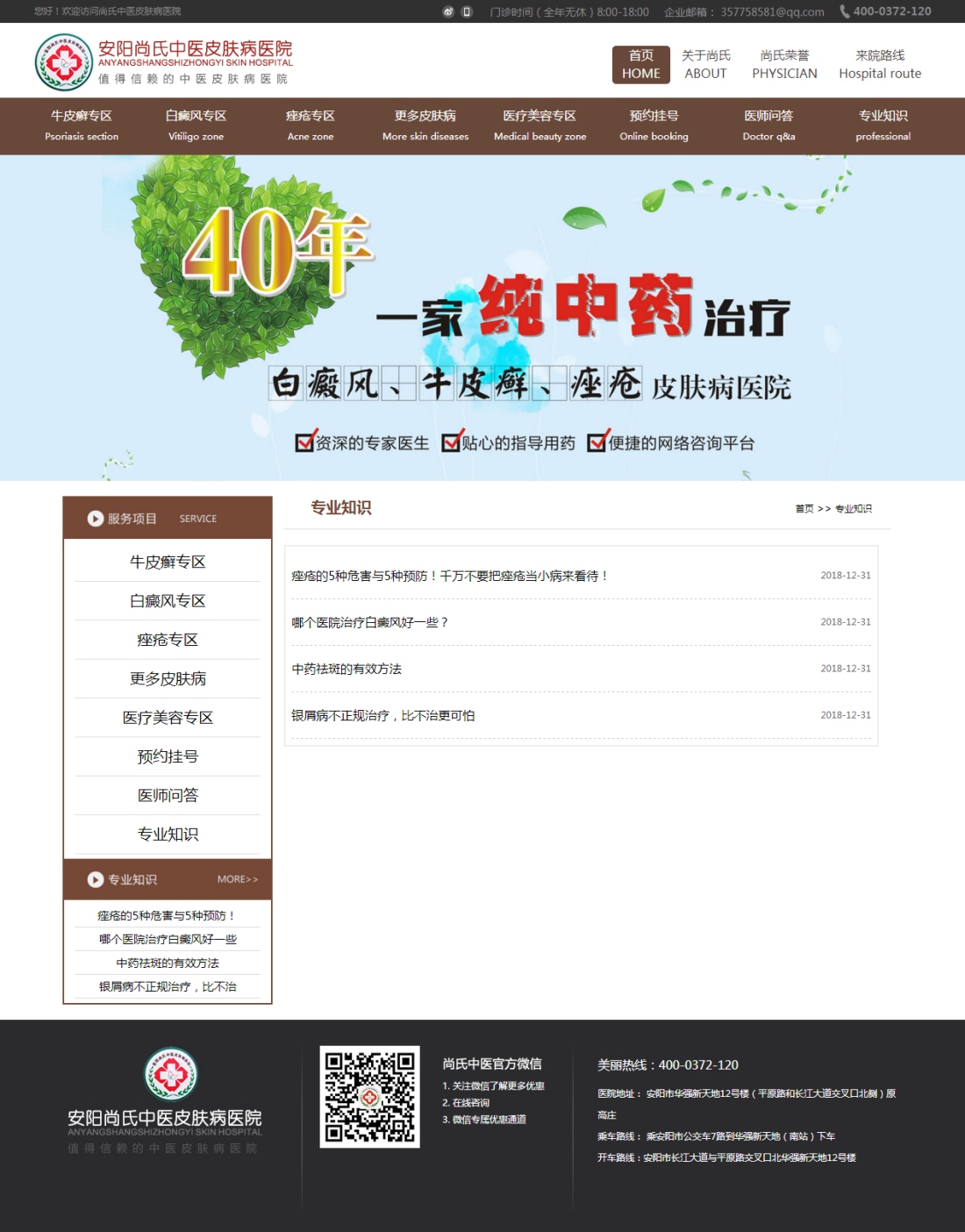Click the play icon beside 服务项目 SERVICE header
This screenshot has height=1232, width=965.
[93, 519]
